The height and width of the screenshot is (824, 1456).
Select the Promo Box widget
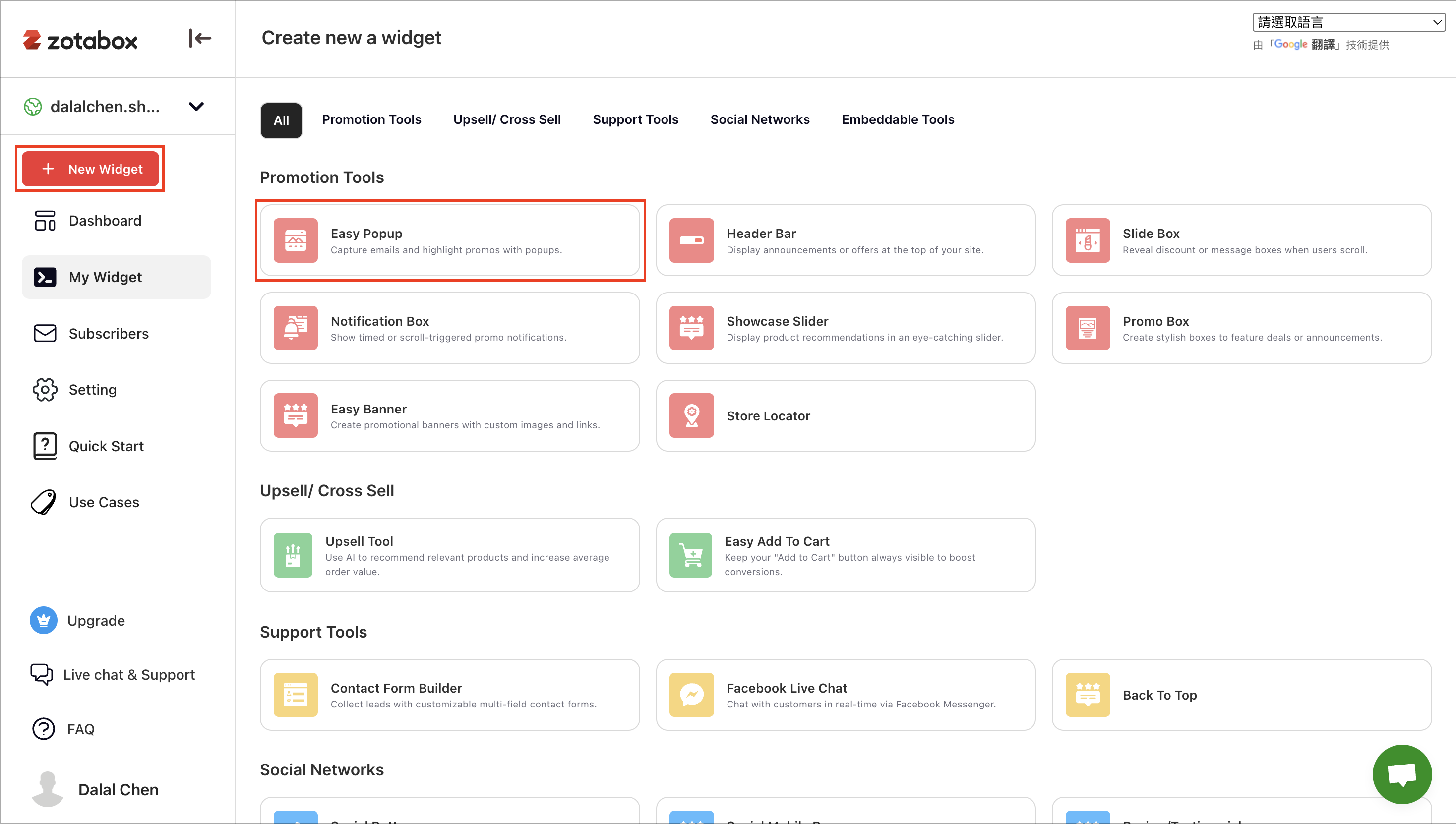click(x=1242, y=328)
